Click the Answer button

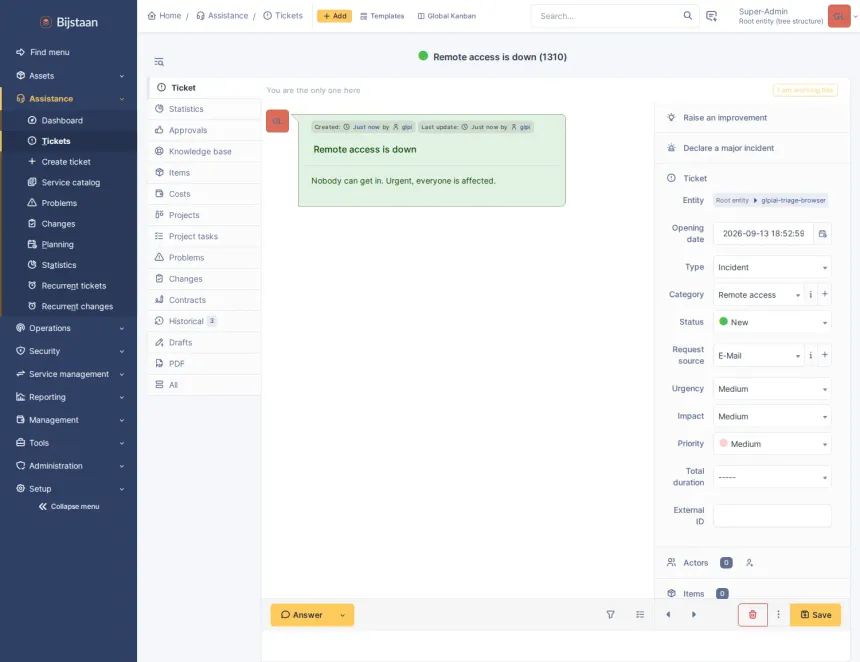(x=302, y=615)
